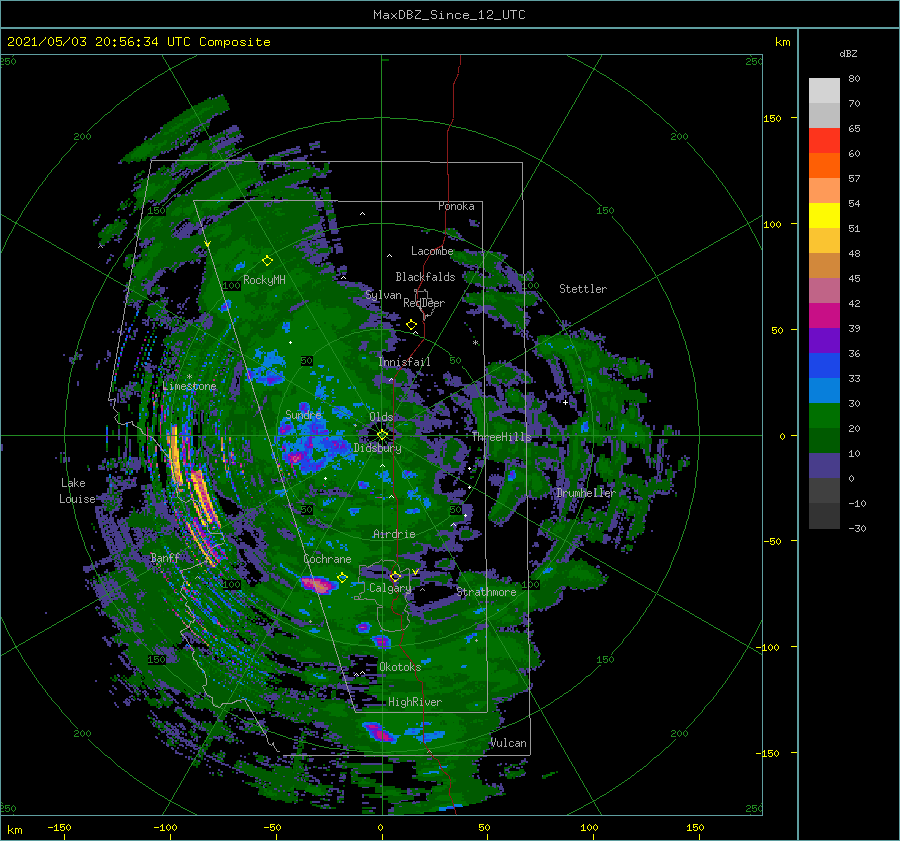Screen dimensions: 900x841
Task: Click the yellow marker east of Cochrane
Action: 342,577
